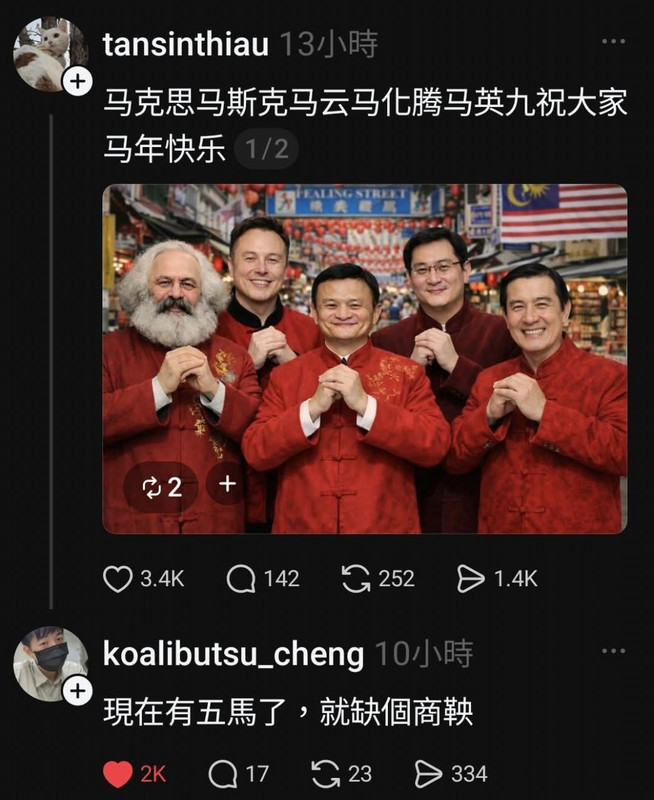Repost the tansinthiau post showing 252
This screenshot has width=654, height=800.
pos(356,579)
